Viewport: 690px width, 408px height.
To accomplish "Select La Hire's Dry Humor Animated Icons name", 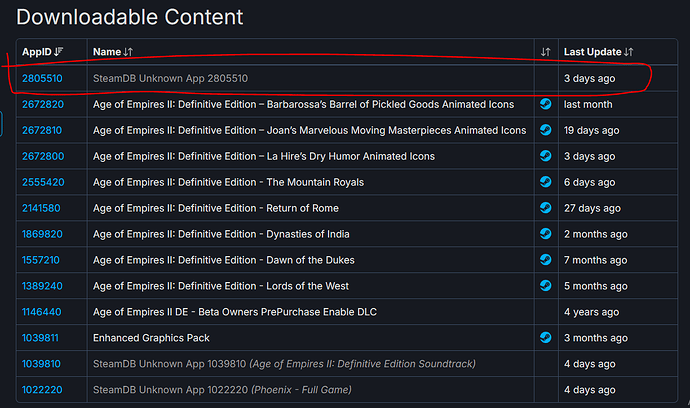I will 264,156.
